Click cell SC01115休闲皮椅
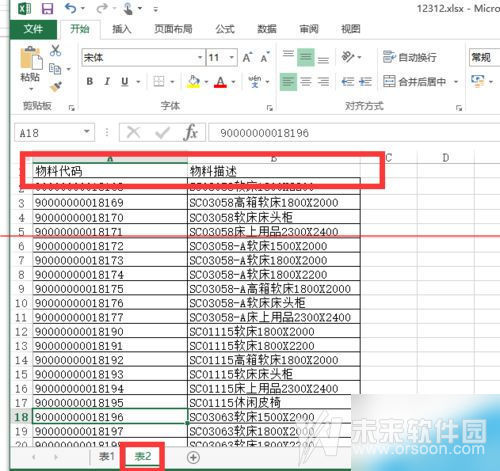This screenshot has width=500, height=471. (274, 403)
